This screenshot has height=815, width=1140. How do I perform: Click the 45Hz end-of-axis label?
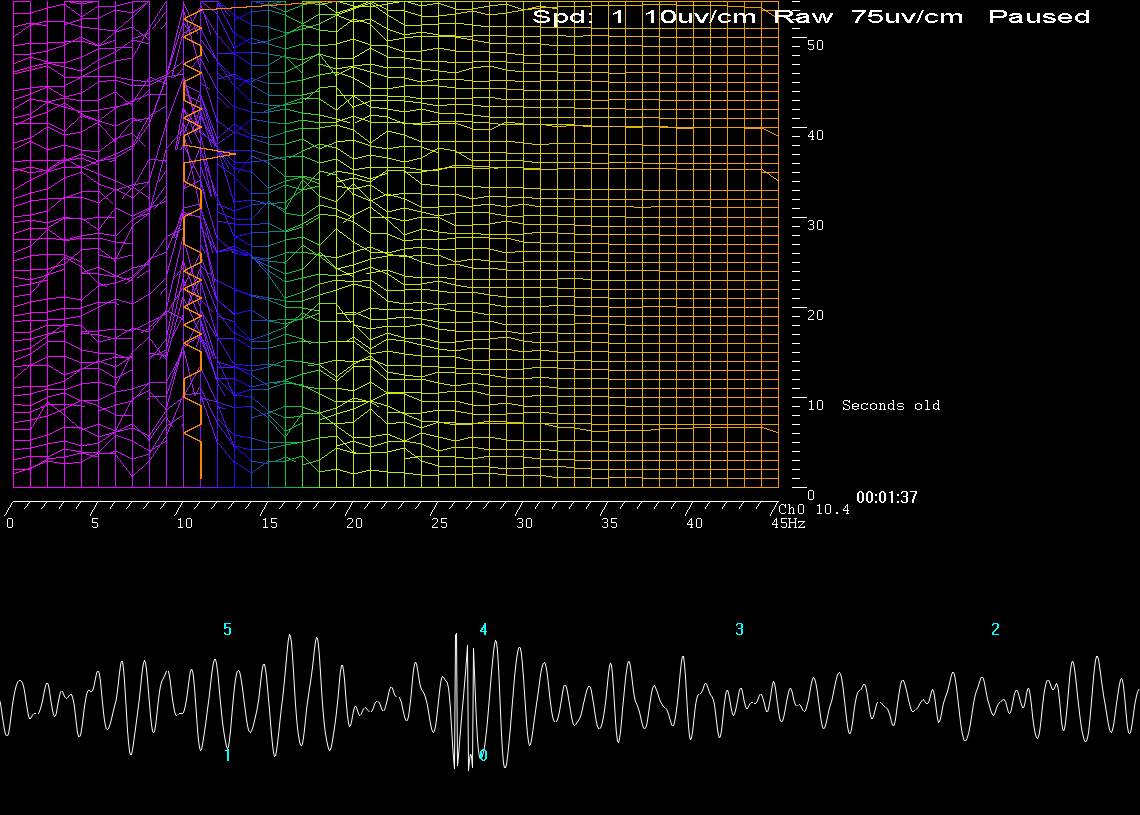pos(787,523)
